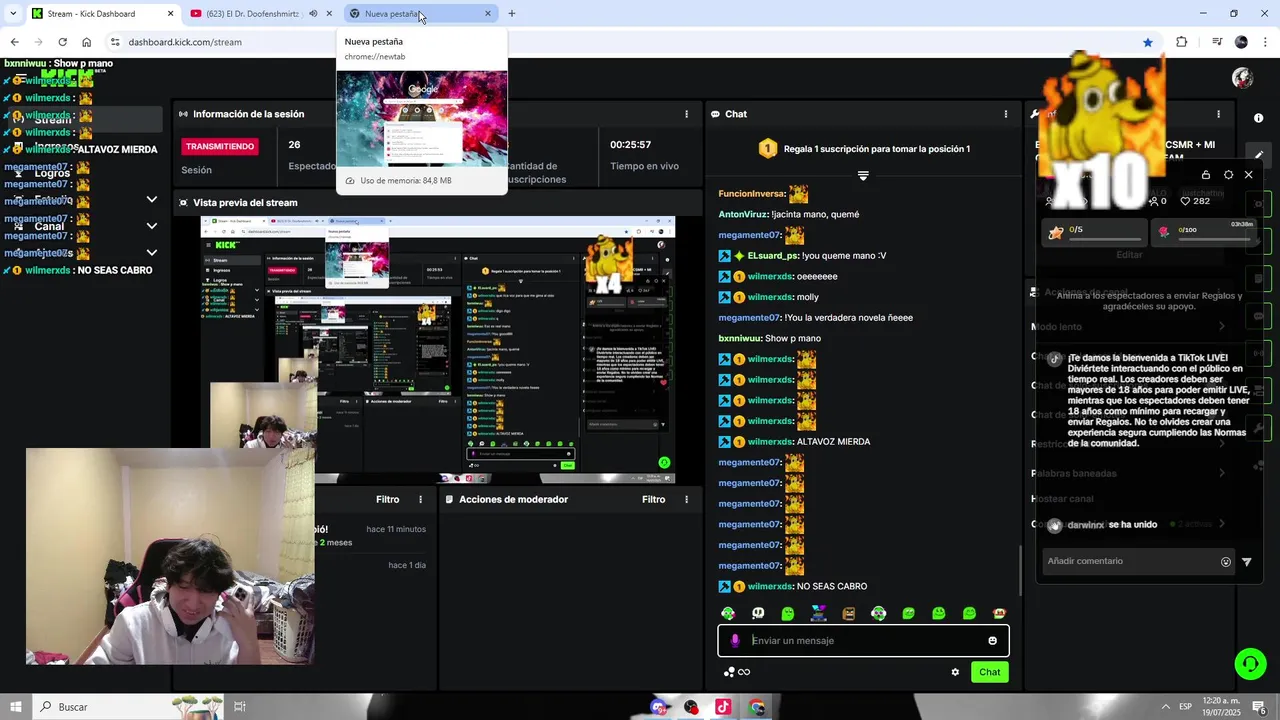This screenshot has width=1280, height=720.
Task: Reload the Kick dashboard page
Action: click(62, 42)
